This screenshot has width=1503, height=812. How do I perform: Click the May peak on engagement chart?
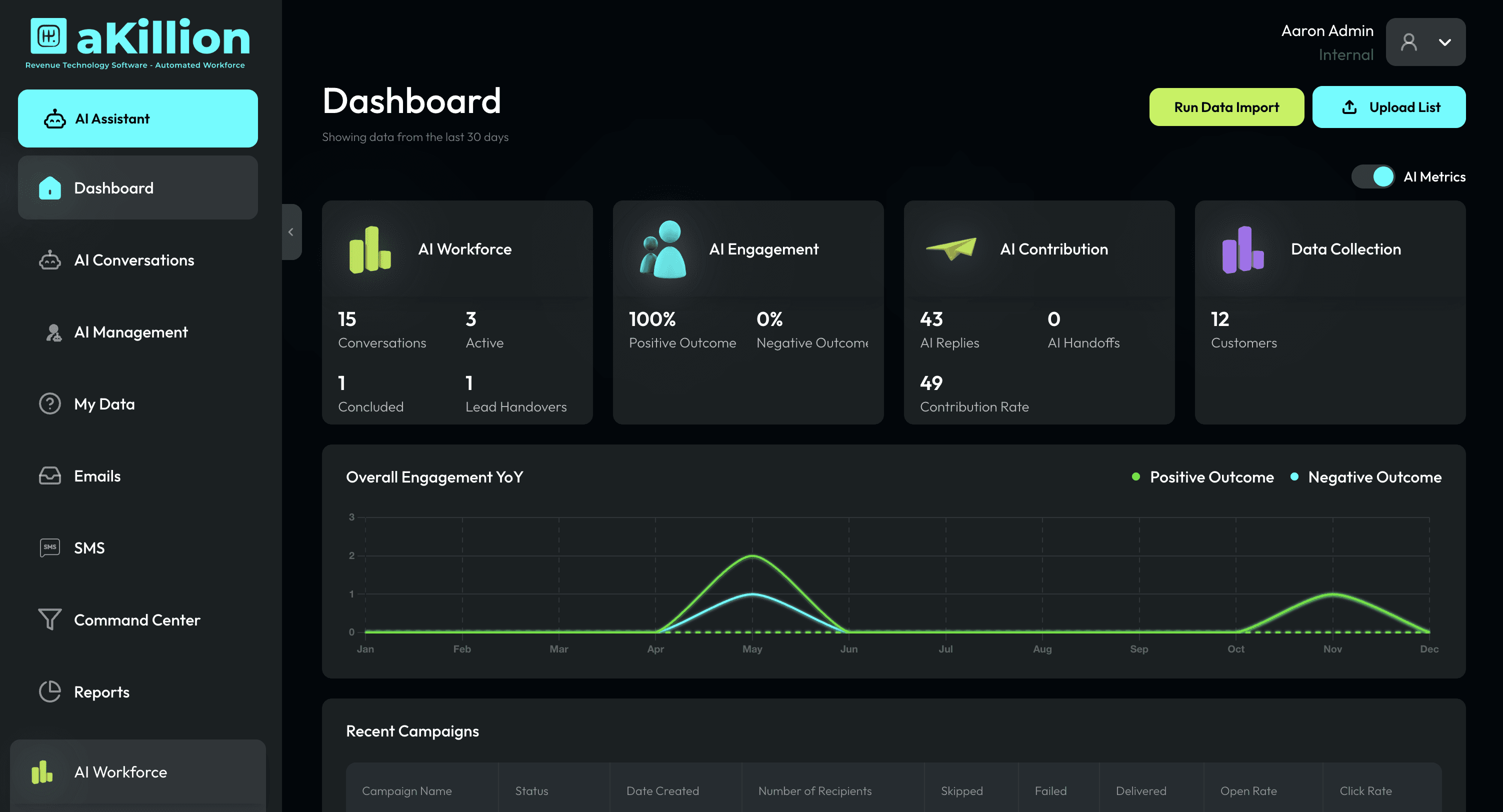[x=752, y=556]
